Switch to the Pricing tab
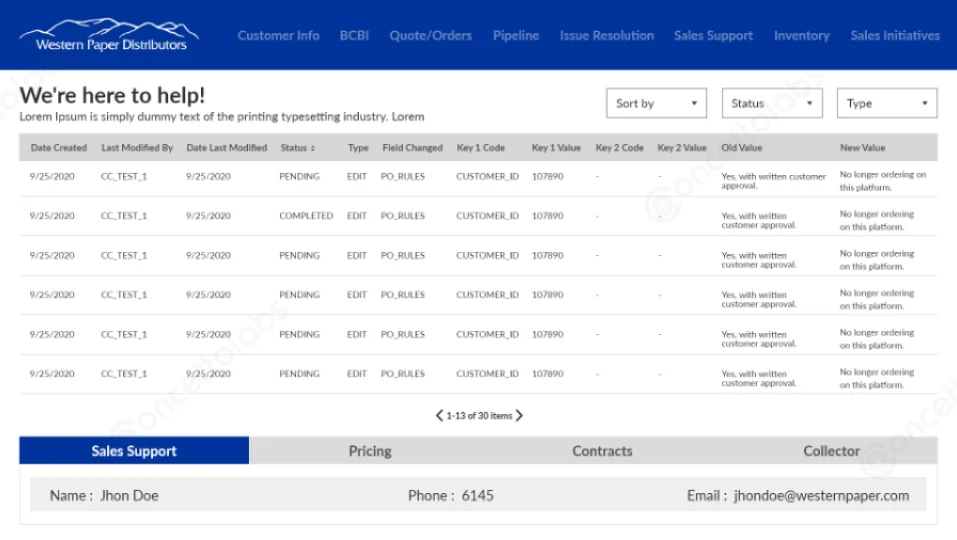The image size is (957, 540). click(x=370, y=451)
